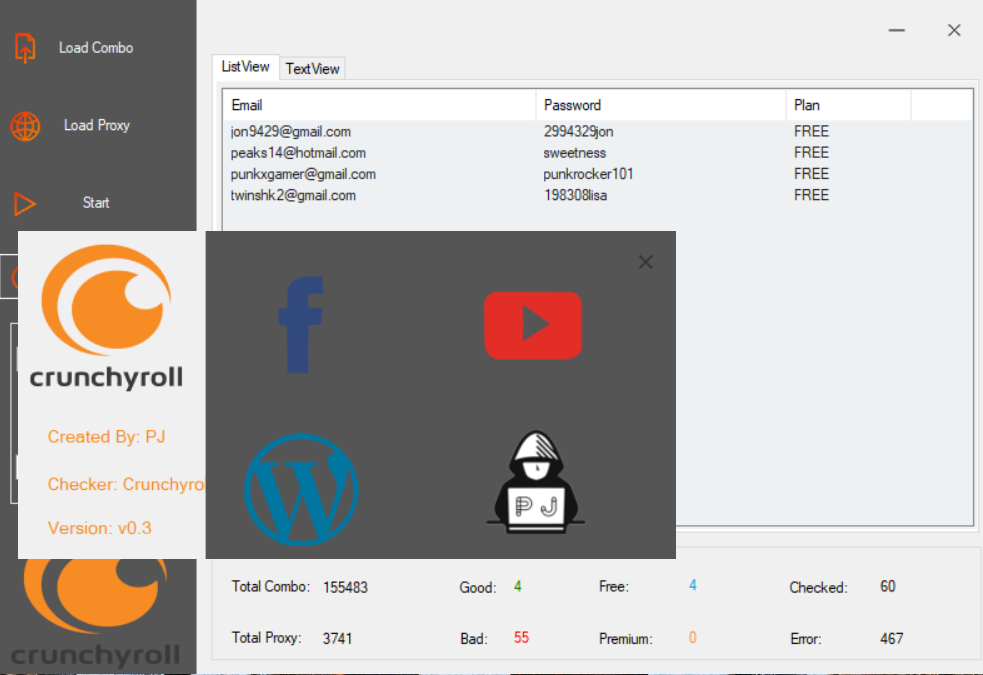Click the Password column header

point(660,105)
